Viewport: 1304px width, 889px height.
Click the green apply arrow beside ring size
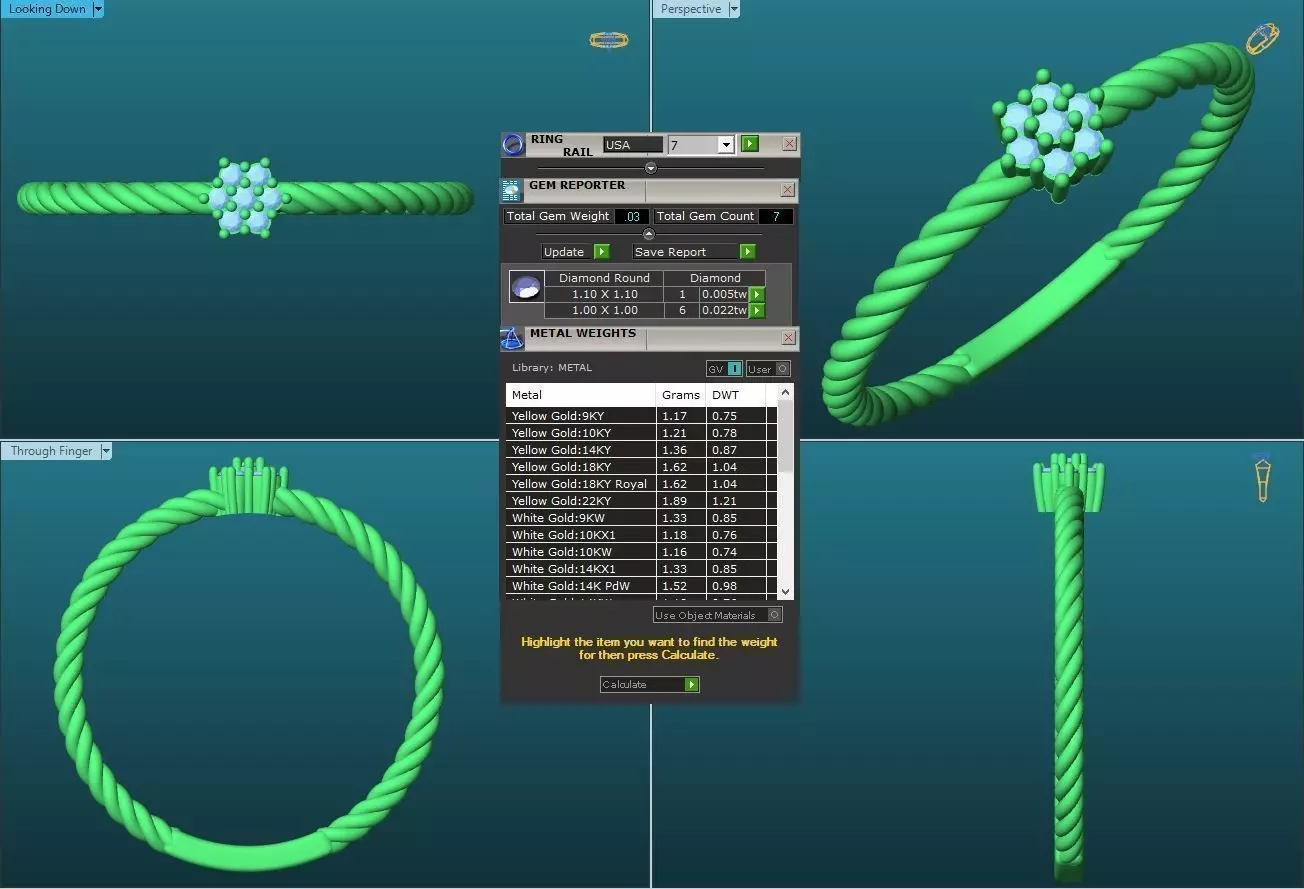click(x=750, y=144)
